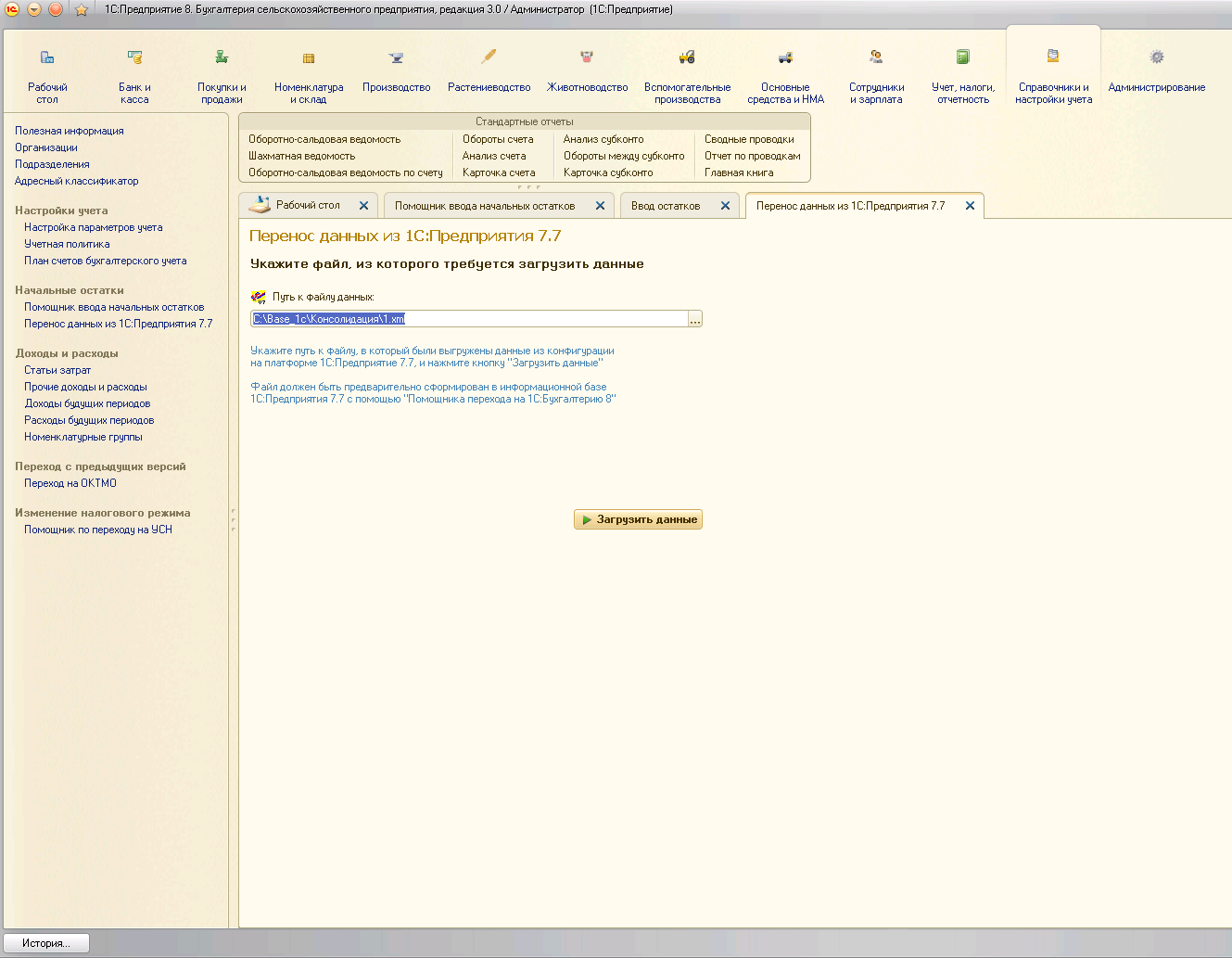Open the Основные средства и НМА icon

785,57
